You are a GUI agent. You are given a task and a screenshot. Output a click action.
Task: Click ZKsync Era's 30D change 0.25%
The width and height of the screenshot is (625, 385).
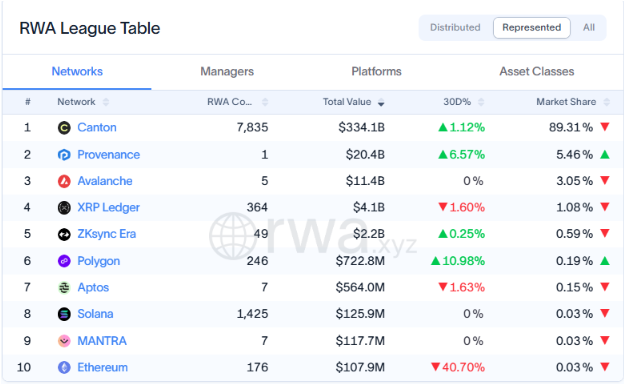point(462,234)
